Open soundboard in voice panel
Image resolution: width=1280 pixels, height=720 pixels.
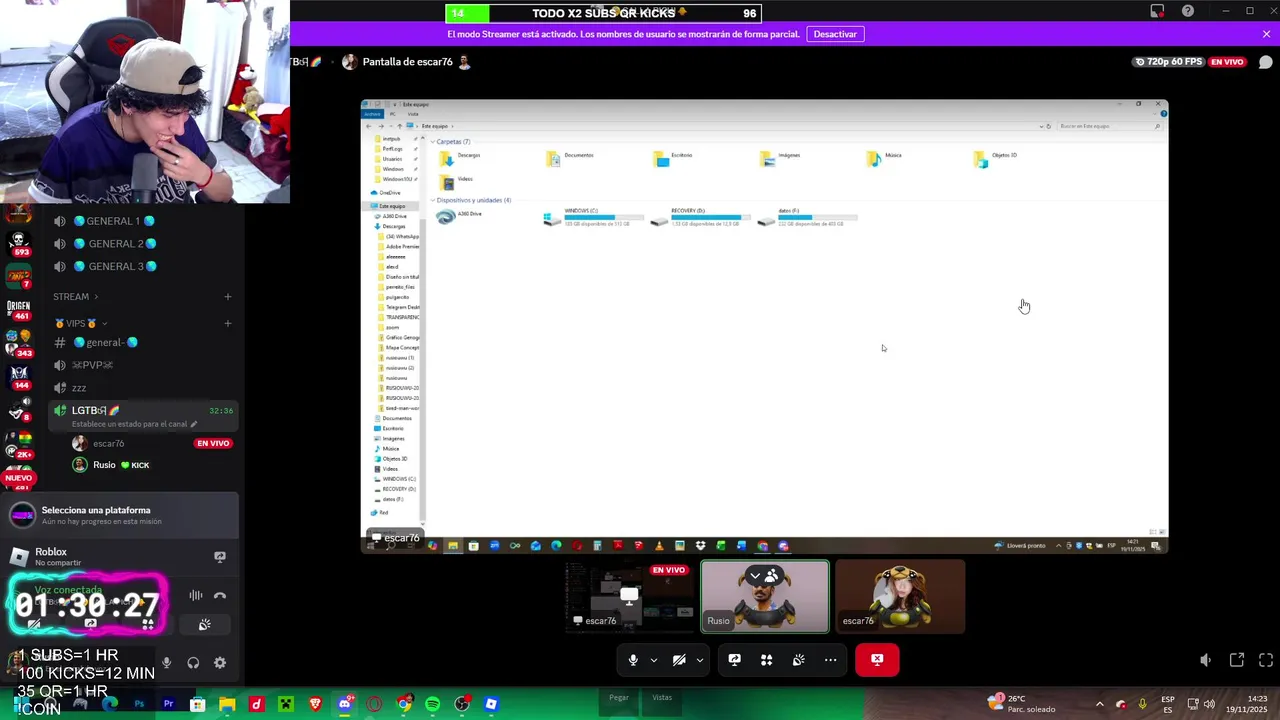[x=204, y=625]
